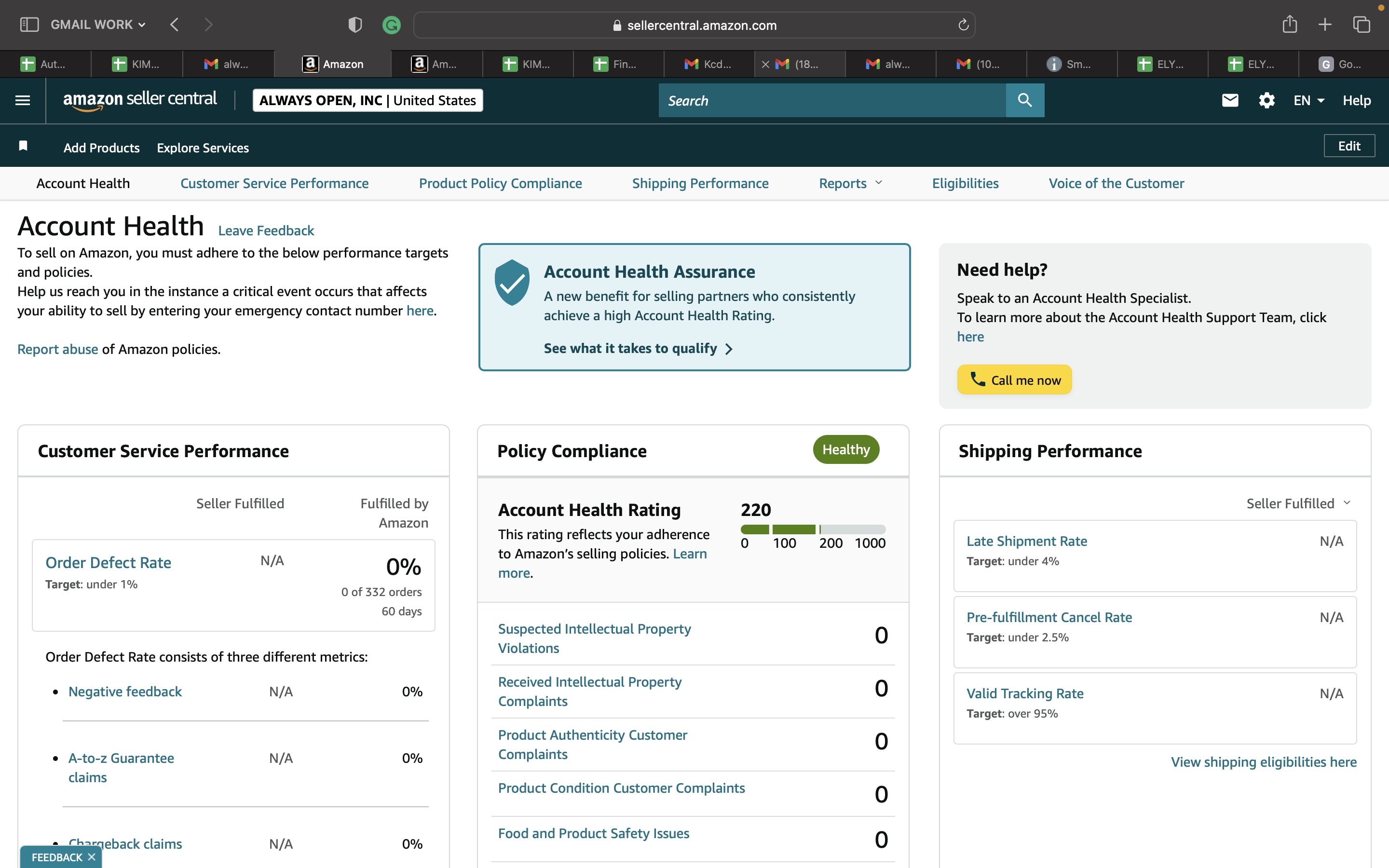Screen dimensions: 1389x868
Task: Click the Account Health Assurance shield icon
Action: [512, 283]
